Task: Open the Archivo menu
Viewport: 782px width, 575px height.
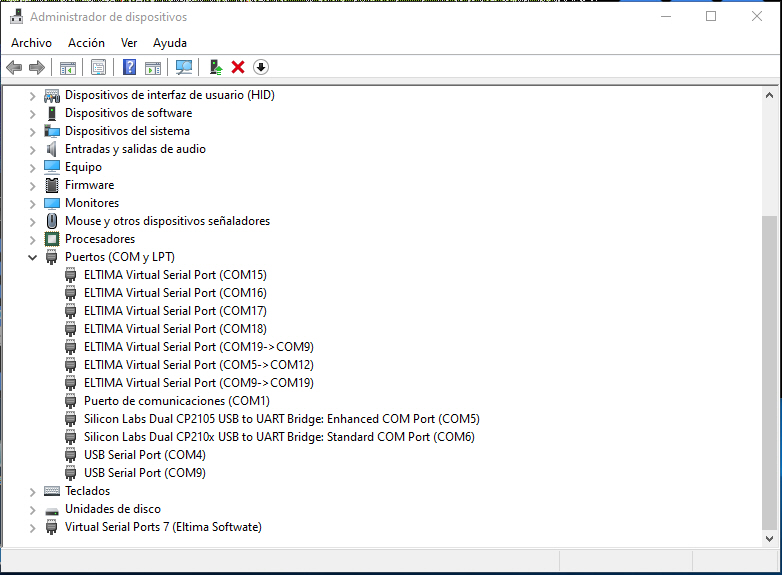Action: 31,43
